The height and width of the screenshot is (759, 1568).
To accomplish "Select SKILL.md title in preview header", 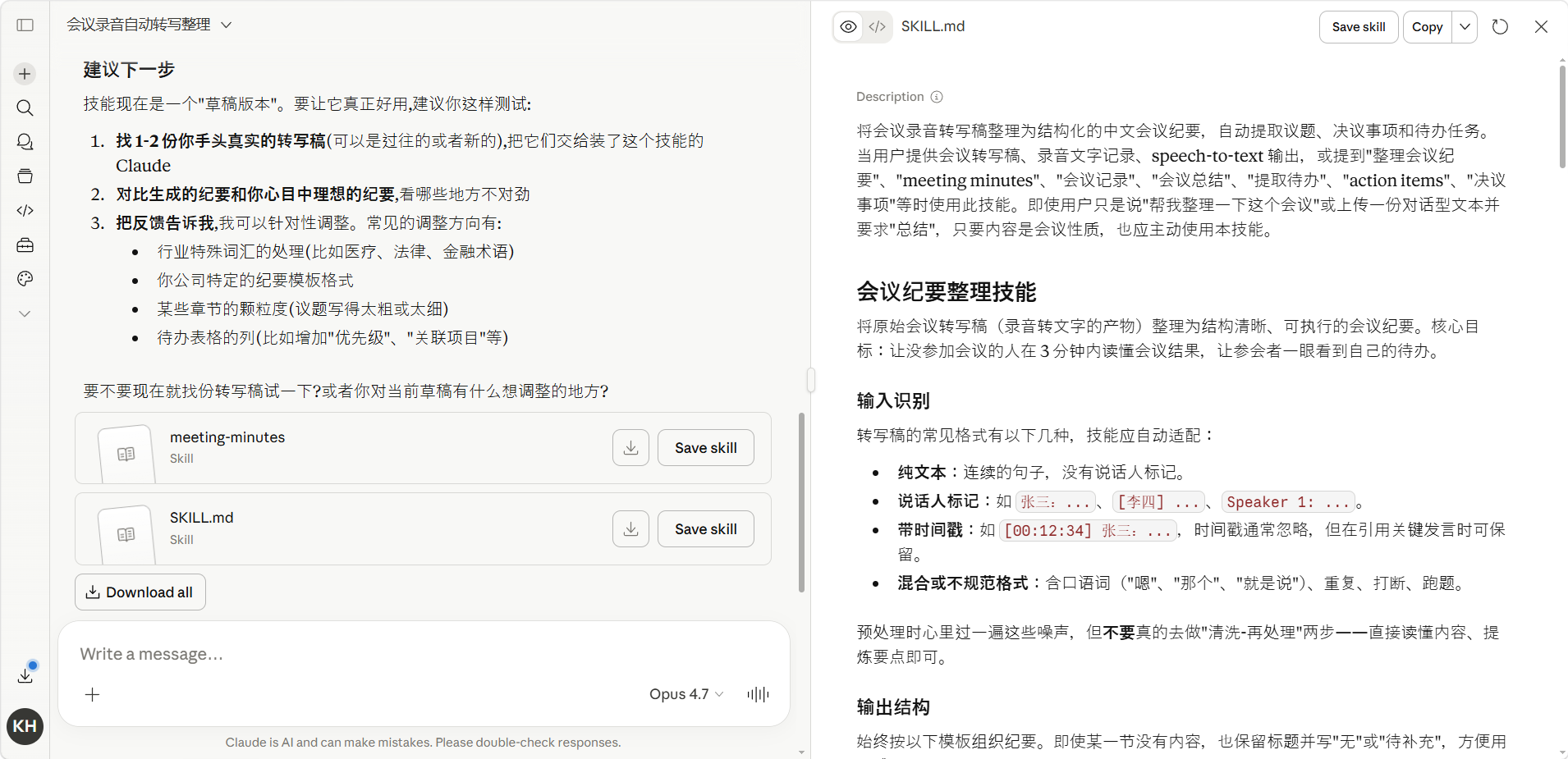I will tap(933, 26).
